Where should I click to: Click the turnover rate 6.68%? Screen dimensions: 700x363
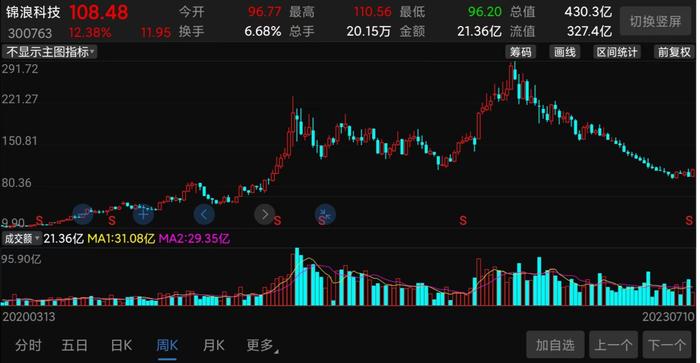coord(263,31)
